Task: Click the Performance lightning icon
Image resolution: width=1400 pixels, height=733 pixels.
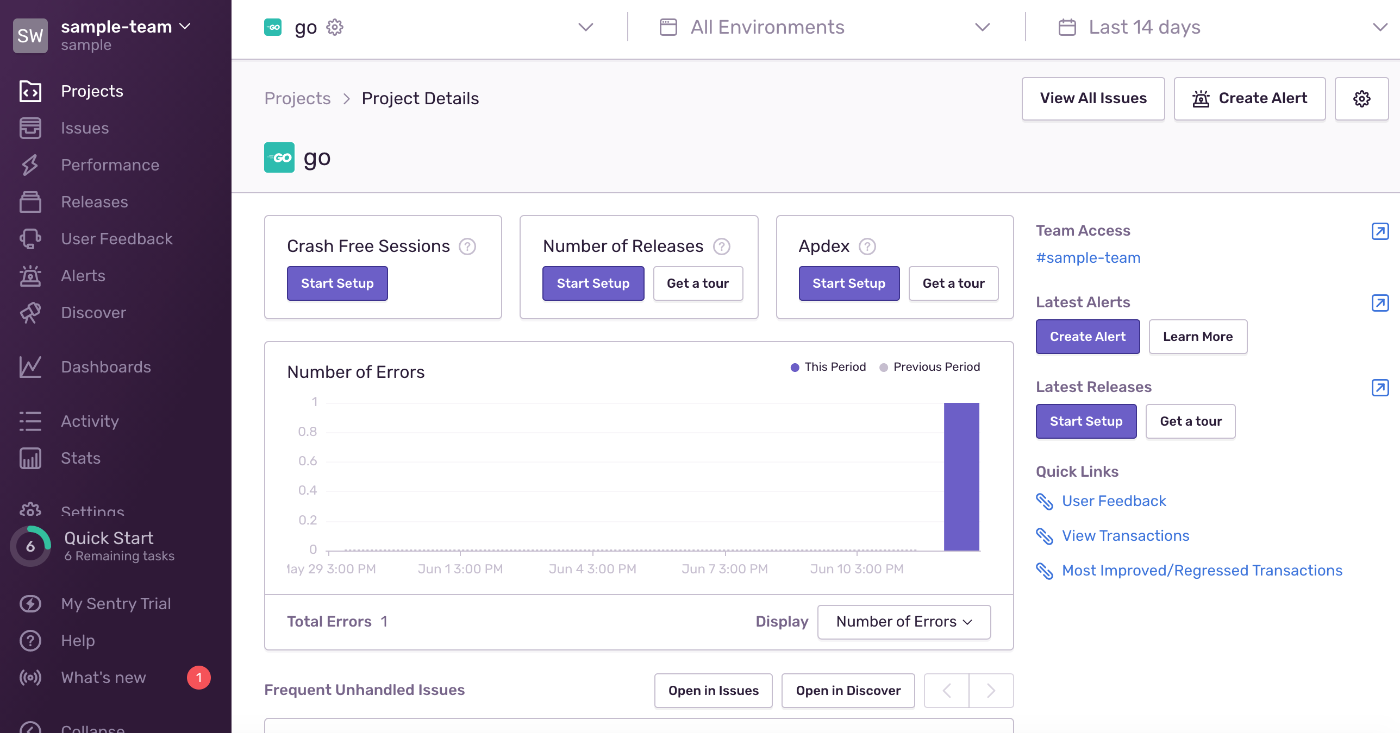Action: click(x=30, y=165)
